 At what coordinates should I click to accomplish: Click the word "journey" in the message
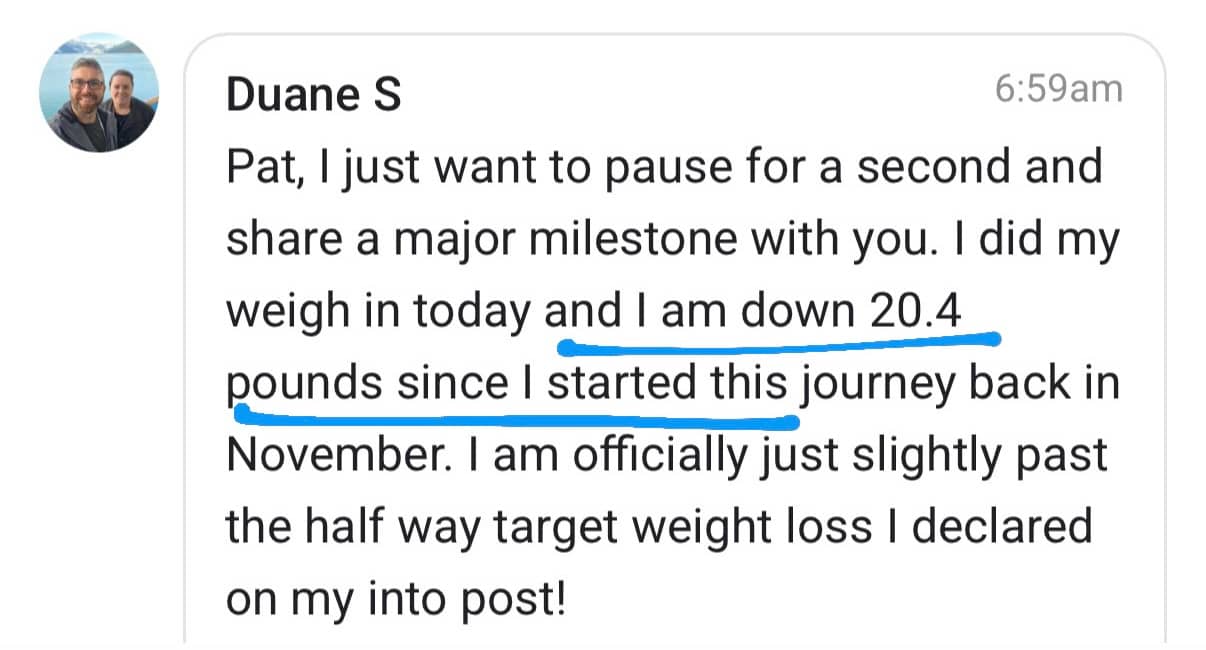pos(880,385)
